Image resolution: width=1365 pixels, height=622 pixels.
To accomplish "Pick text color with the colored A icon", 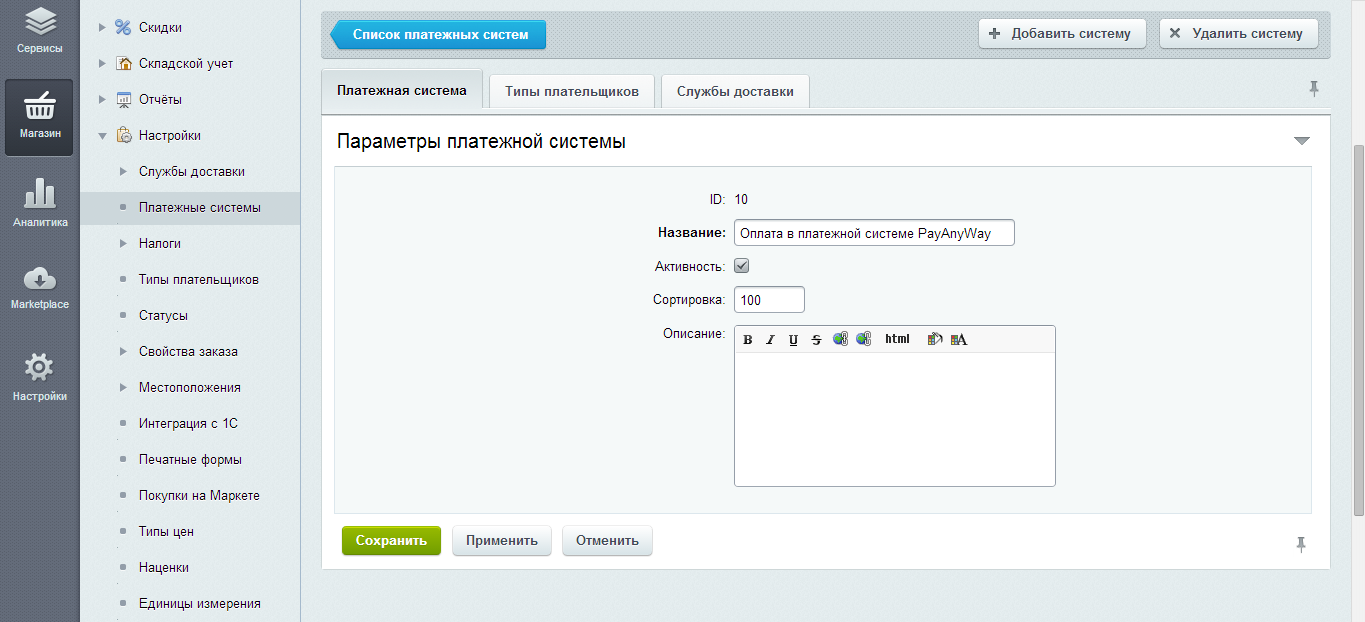I will [x=959, y=340].
